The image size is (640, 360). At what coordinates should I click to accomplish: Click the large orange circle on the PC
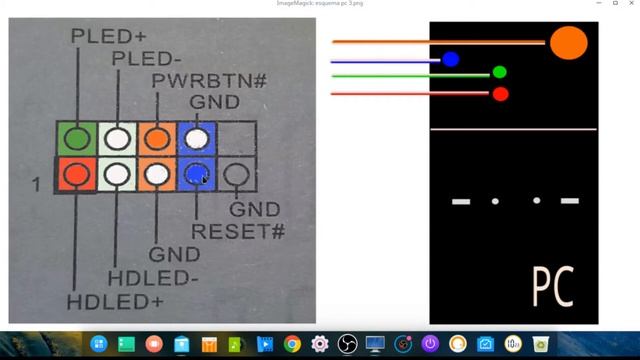click(569, 43)
